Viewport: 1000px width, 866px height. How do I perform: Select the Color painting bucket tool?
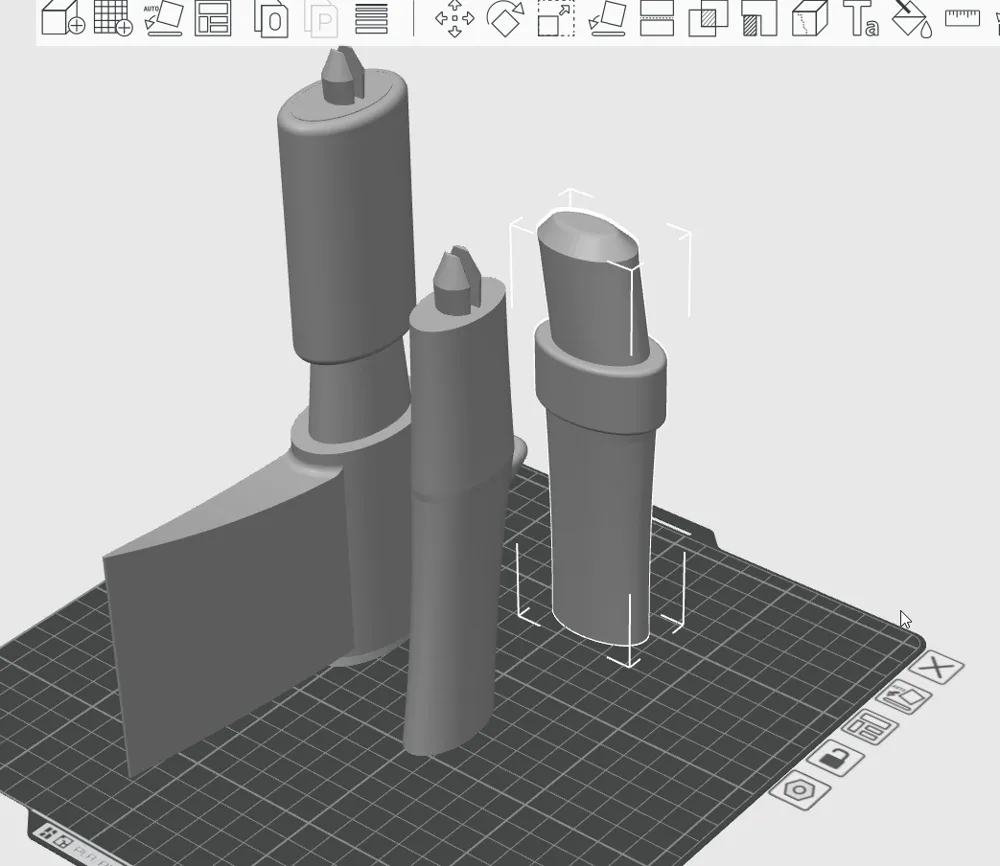[x=911, y=18]
